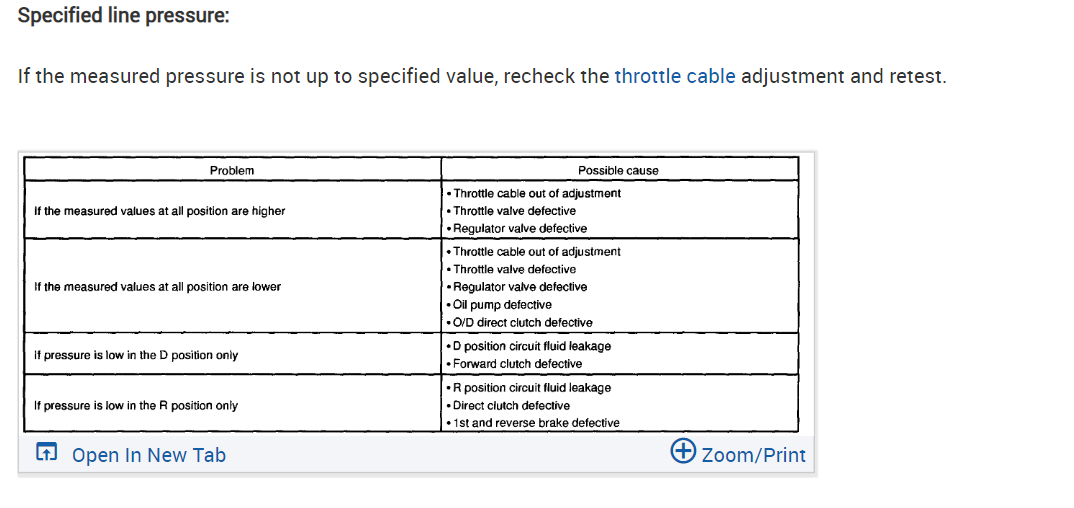
Task: Click the Zoom/Print plus circle icon
Action: coord(683,452)
